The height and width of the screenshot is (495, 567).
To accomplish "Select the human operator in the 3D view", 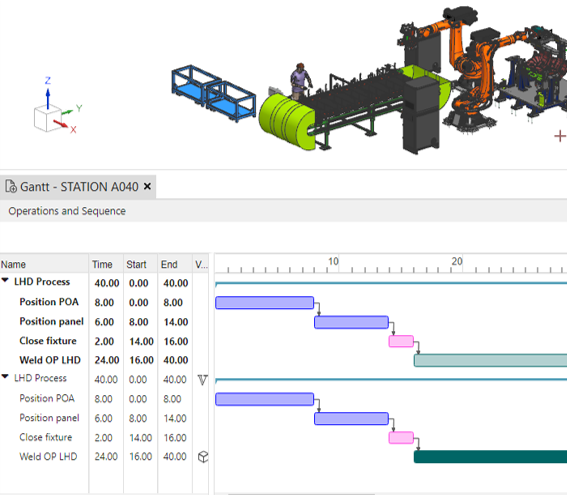I will click(x=300, y=81).
